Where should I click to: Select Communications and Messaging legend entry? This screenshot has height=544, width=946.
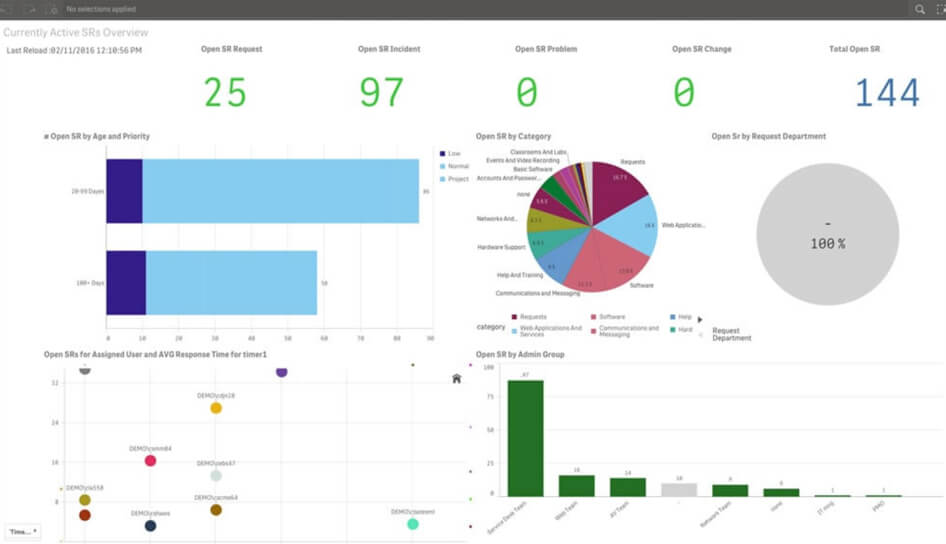[x=625, y=331]
